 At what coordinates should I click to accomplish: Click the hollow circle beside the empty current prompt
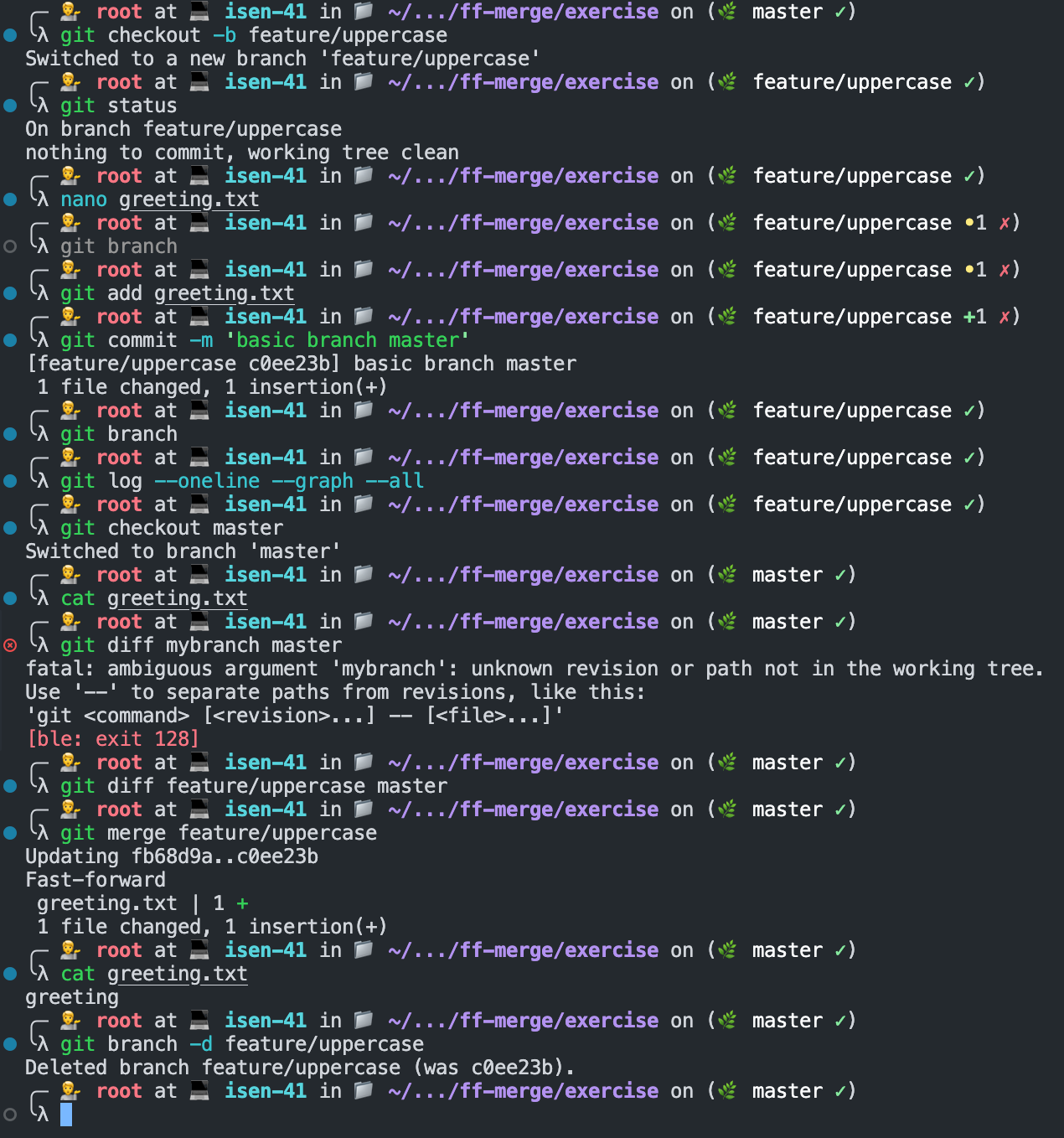tap(10, 1115)
